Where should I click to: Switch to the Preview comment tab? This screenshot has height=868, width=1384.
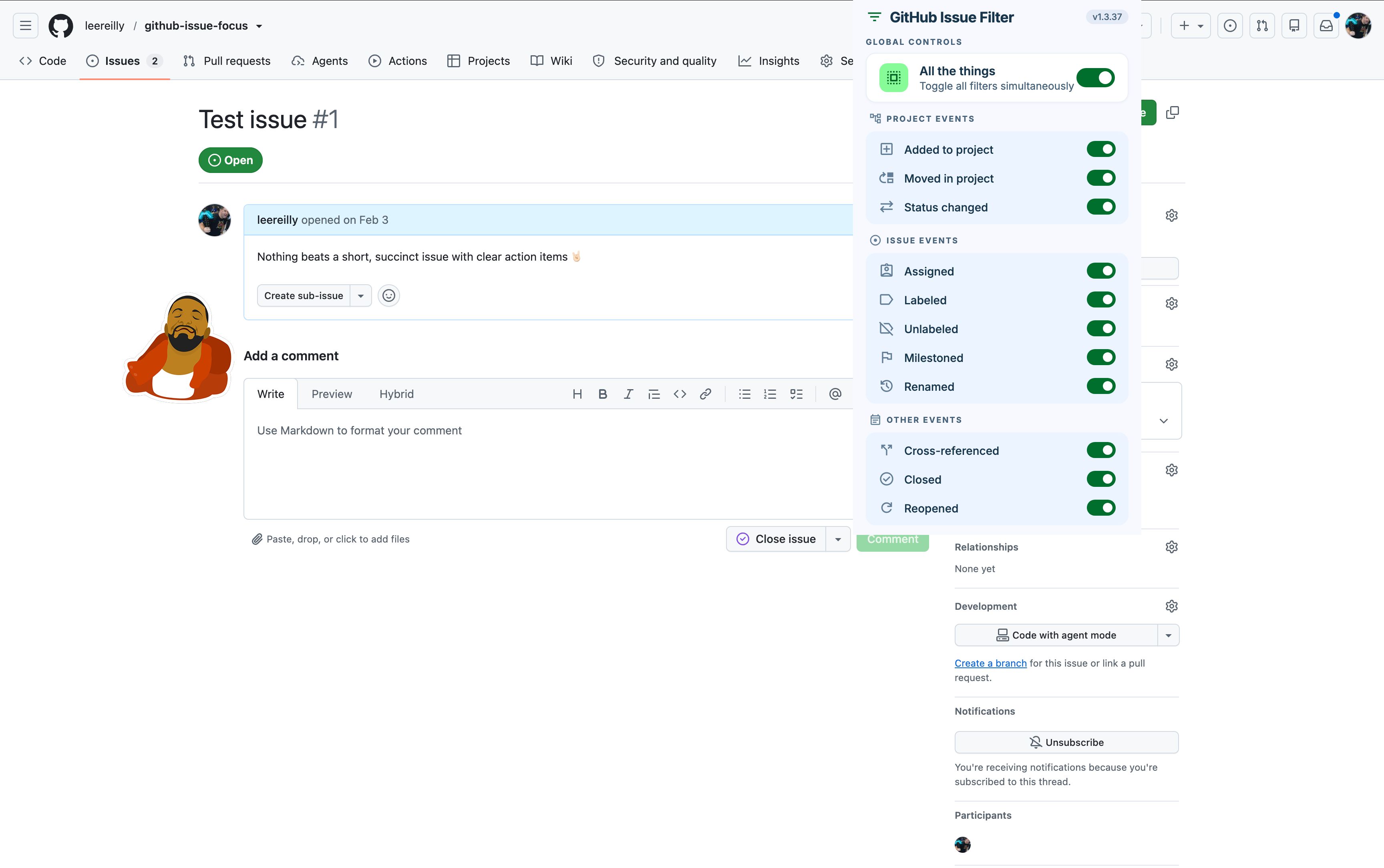pyautogui.click(x=332, y=394)
